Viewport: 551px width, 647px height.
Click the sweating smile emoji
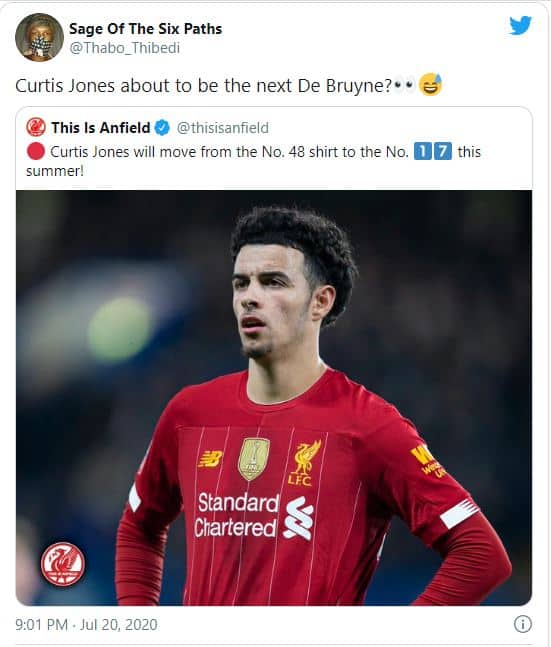coord(430,85)
